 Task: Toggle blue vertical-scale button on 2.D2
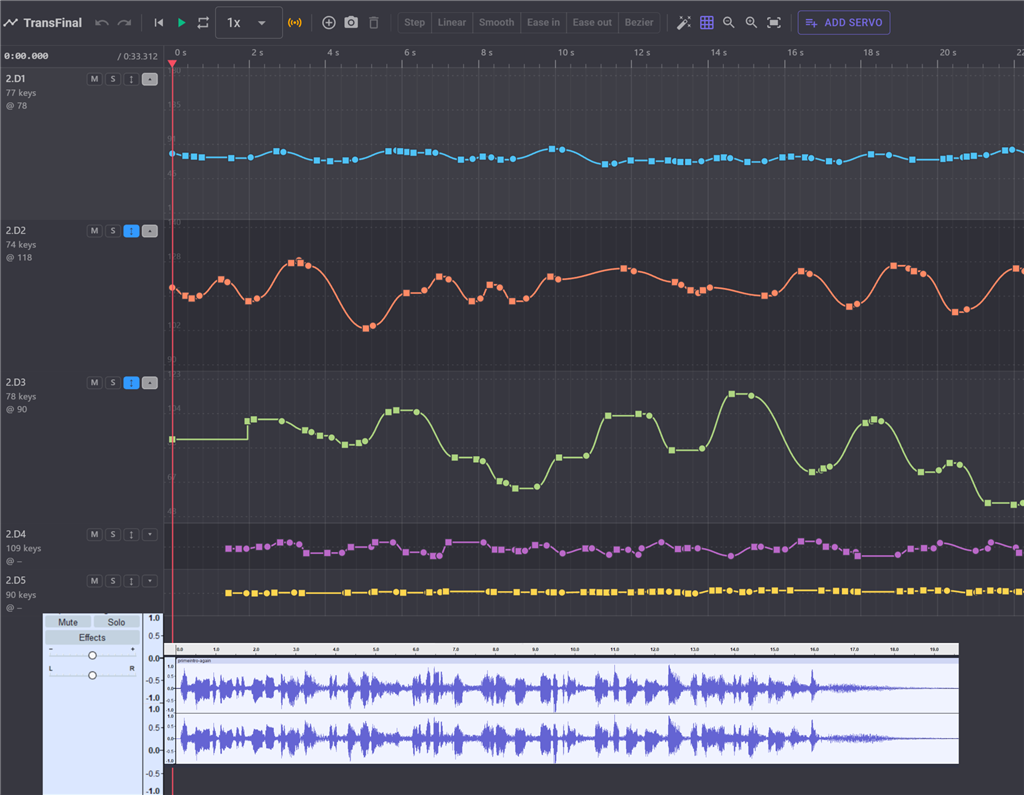[x=131, y=231]
